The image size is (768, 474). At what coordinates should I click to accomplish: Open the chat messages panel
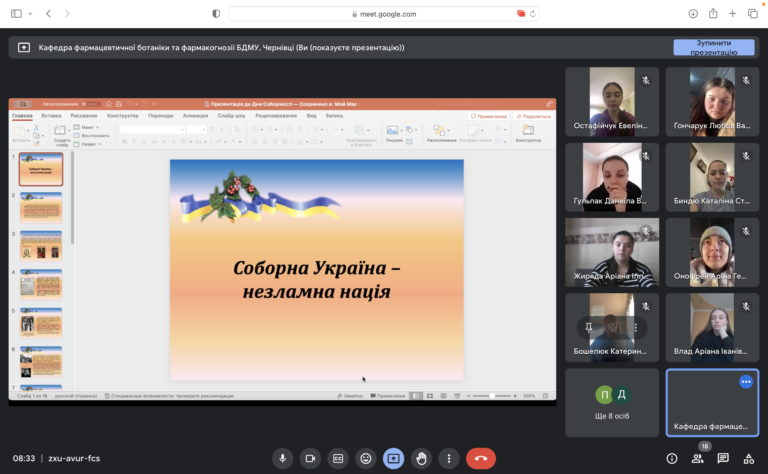pos(723,459)
